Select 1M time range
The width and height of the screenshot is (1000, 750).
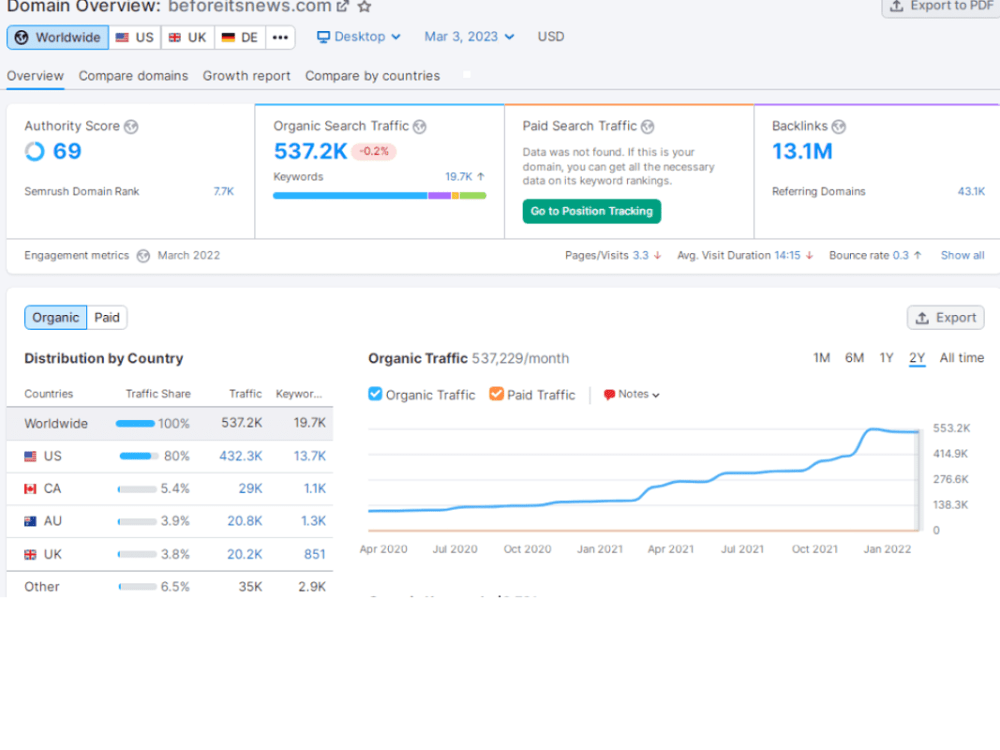coord(821,358)
